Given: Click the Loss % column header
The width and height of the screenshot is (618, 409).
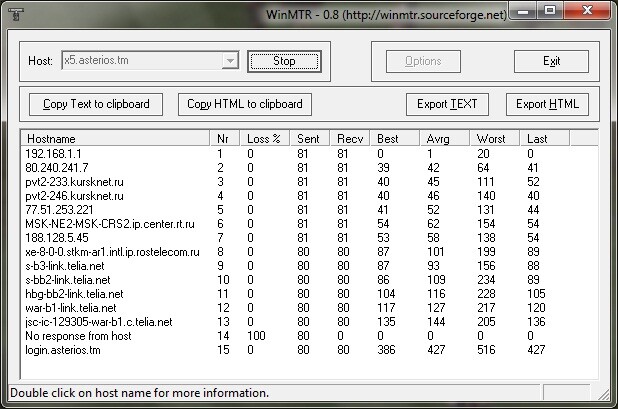Looking at the screenshot, I should pyautogui.click(x=265, y=139).
